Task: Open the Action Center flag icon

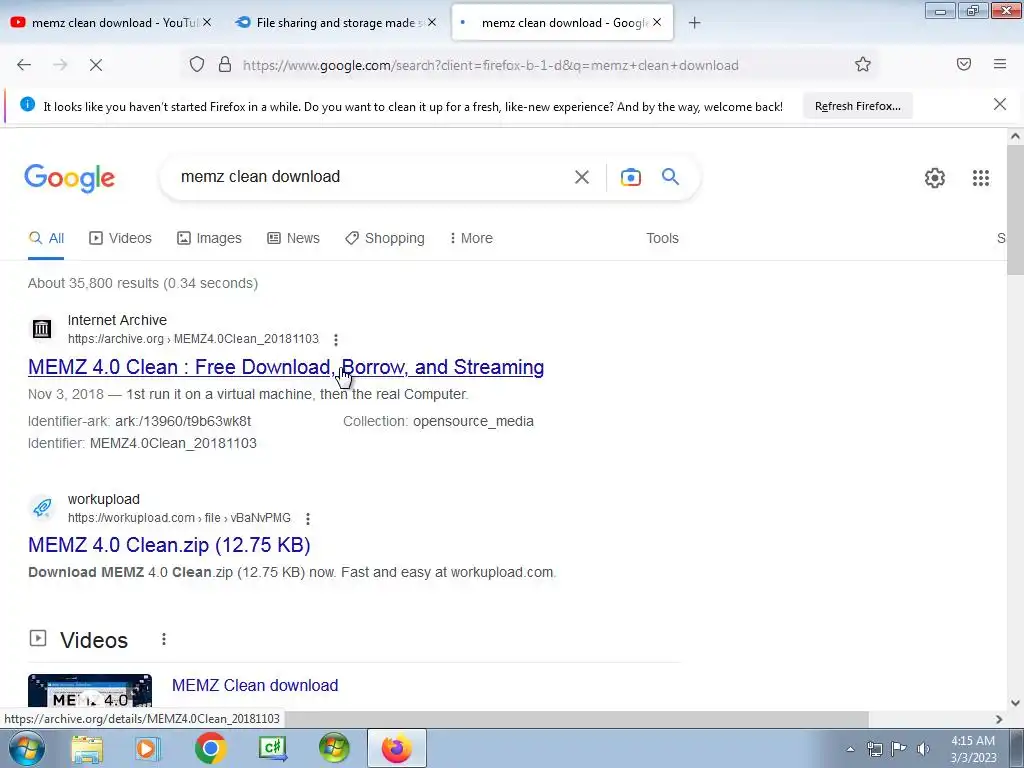Action: point(899,748)
